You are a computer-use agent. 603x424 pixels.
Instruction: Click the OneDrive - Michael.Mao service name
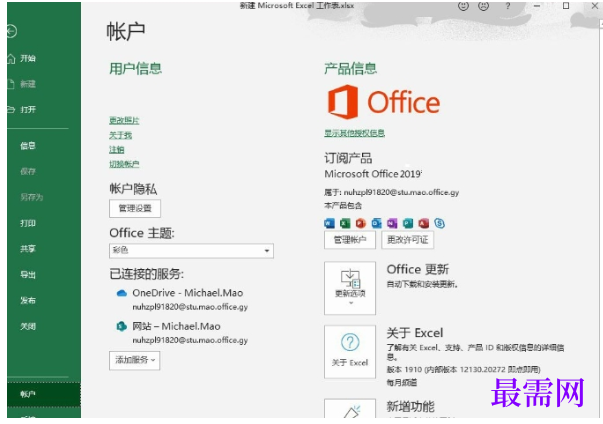coord(188,293)
